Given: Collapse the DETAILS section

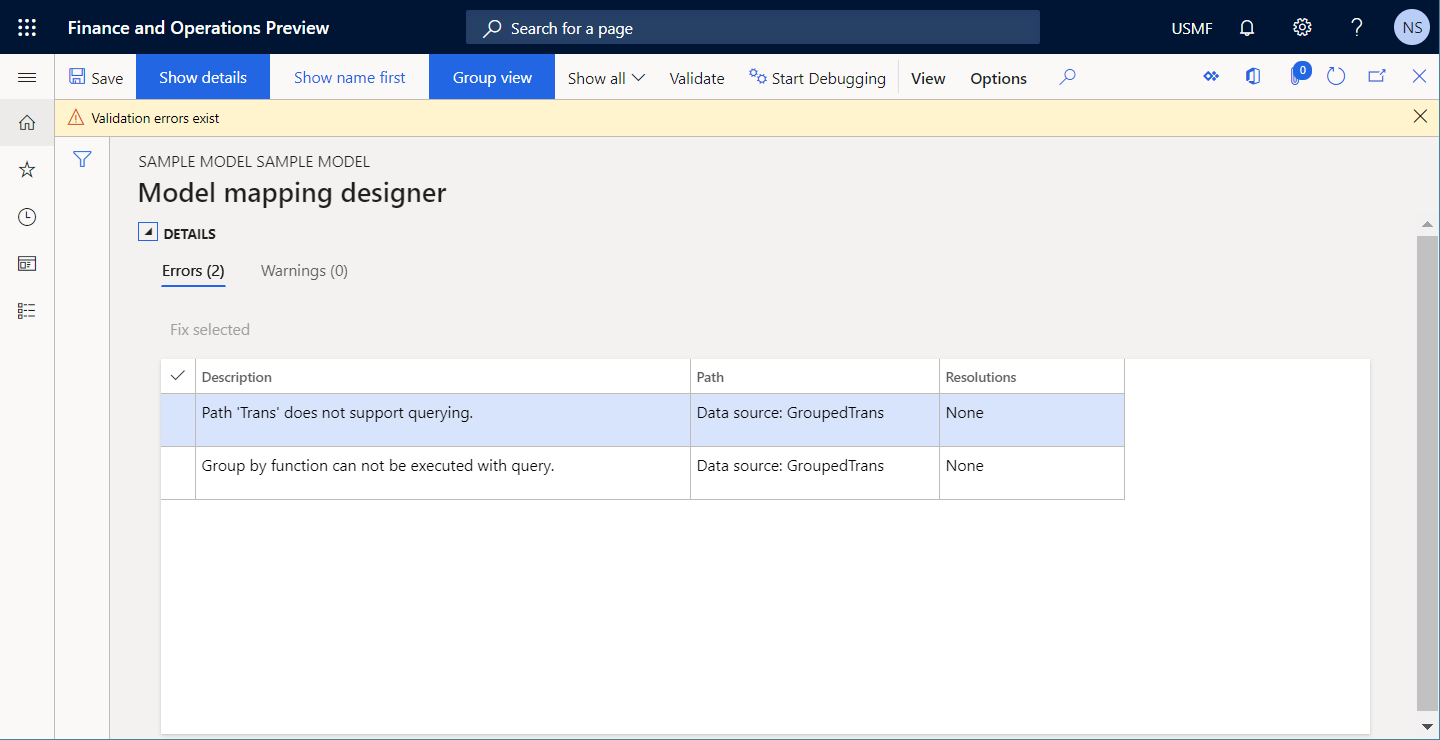Looking at the screenshot, I should (146, 231).
